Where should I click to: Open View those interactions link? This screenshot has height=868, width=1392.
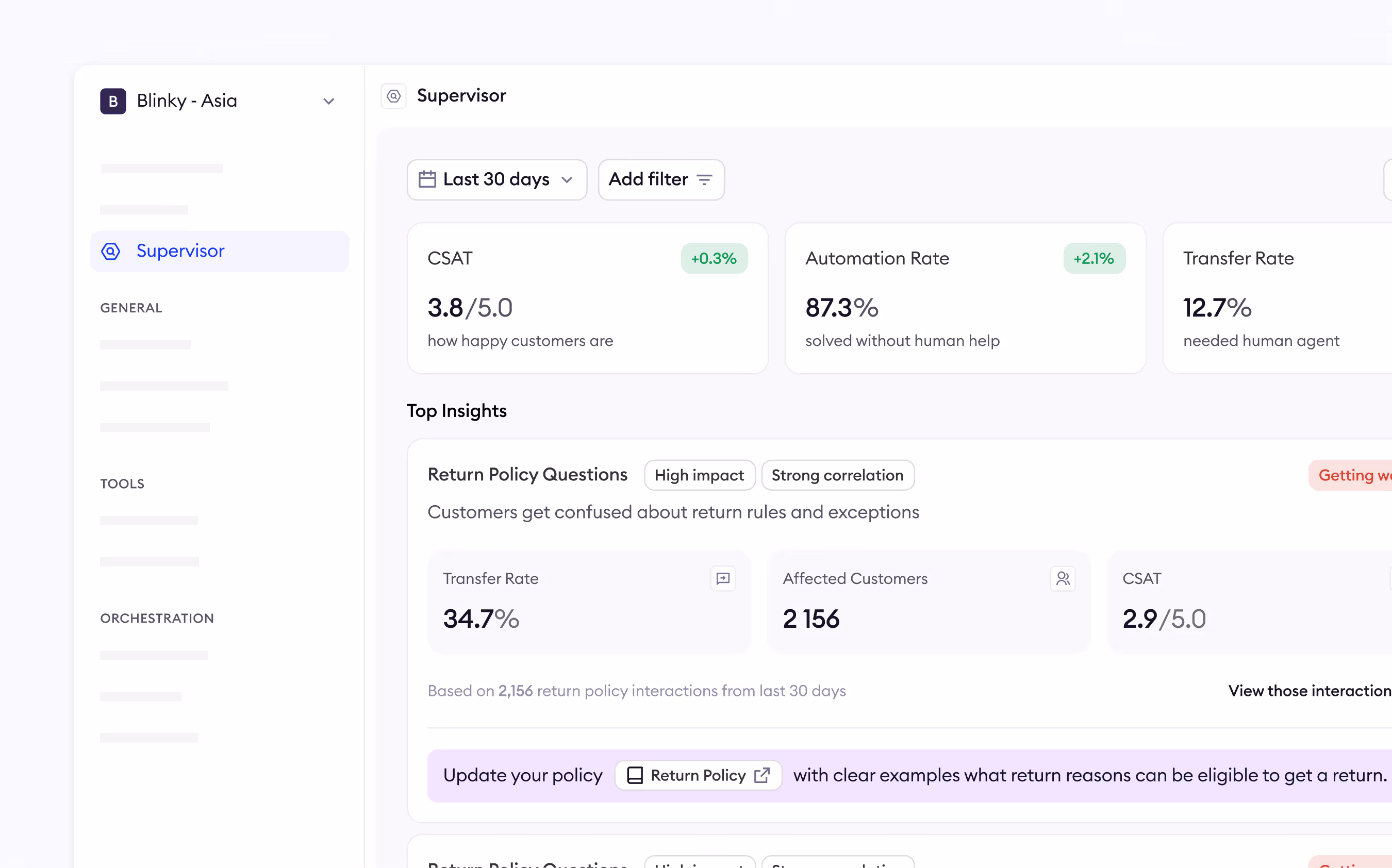pos(1310,691)
